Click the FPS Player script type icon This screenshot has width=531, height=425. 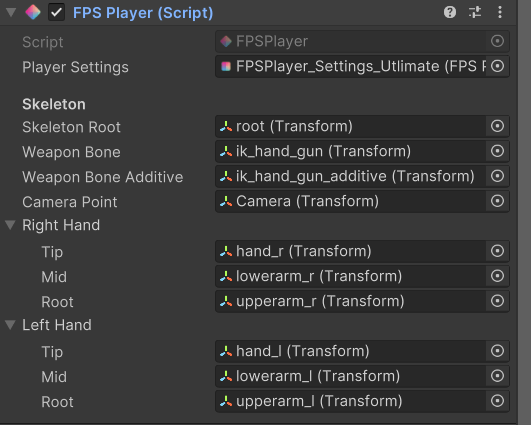[x=33, y=13]
